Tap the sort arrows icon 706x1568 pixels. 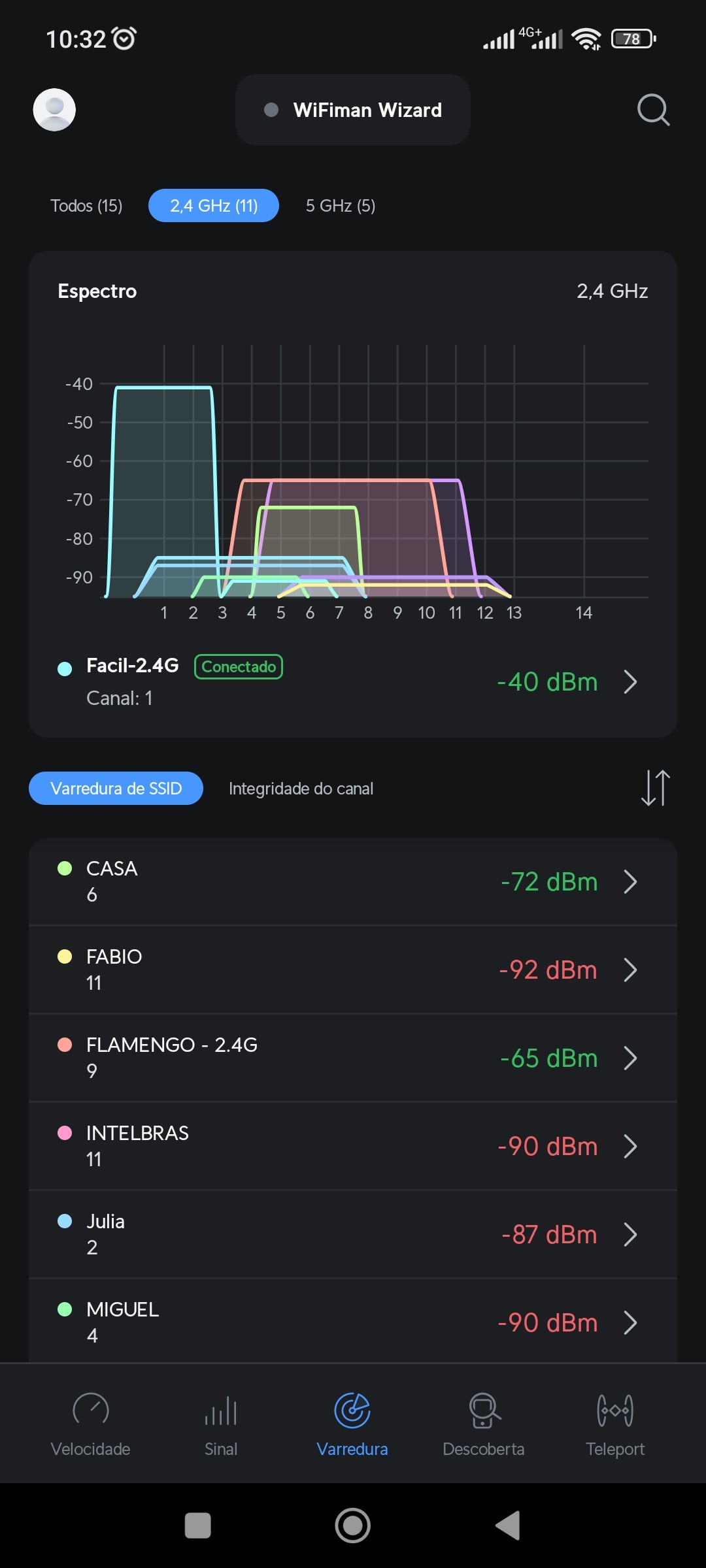(x=655, y=788)
